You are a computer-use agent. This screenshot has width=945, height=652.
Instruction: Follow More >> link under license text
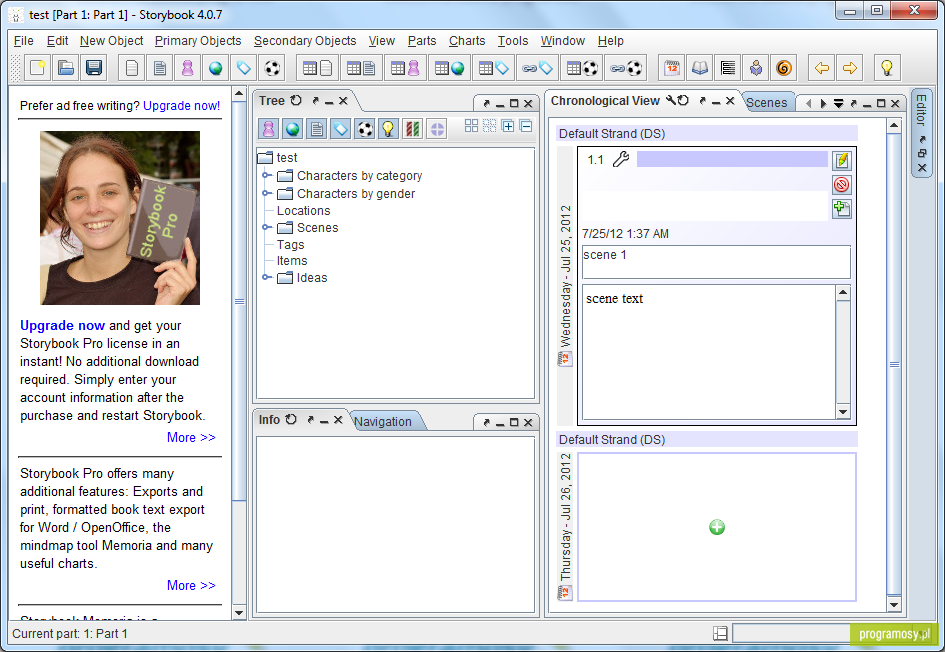click(191, 437)
